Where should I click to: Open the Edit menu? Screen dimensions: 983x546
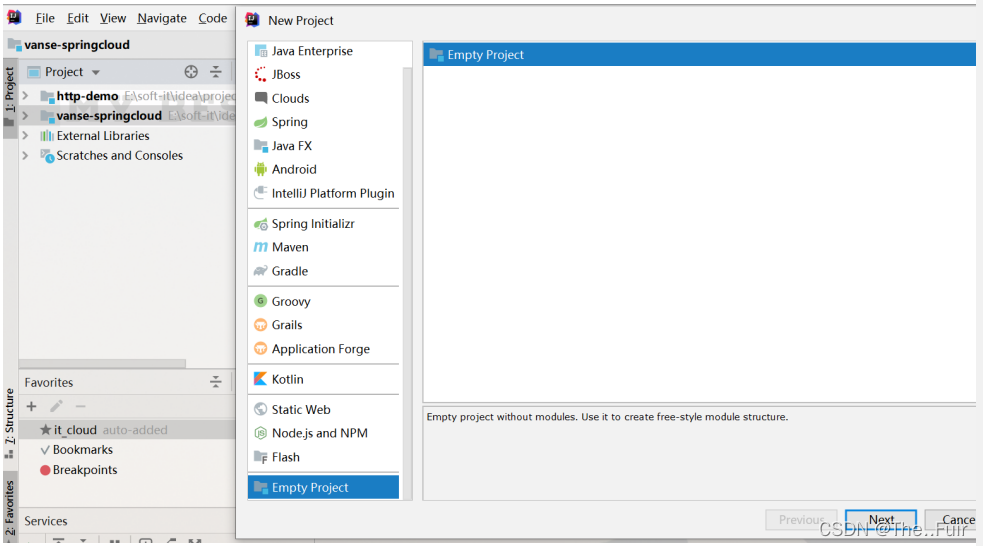pyautogui.click(x=78, y=18)
